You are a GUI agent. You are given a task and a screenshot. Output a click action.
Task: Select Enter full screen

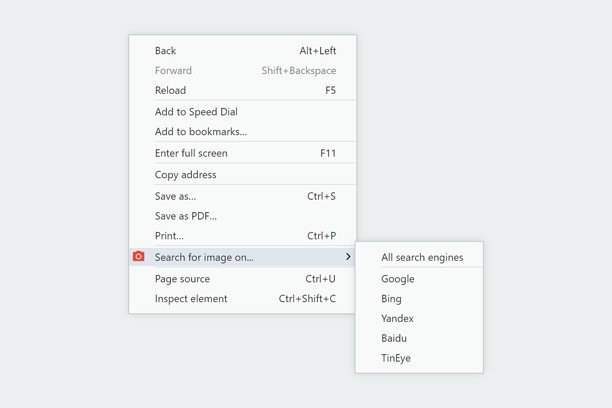tap(191, 153)
